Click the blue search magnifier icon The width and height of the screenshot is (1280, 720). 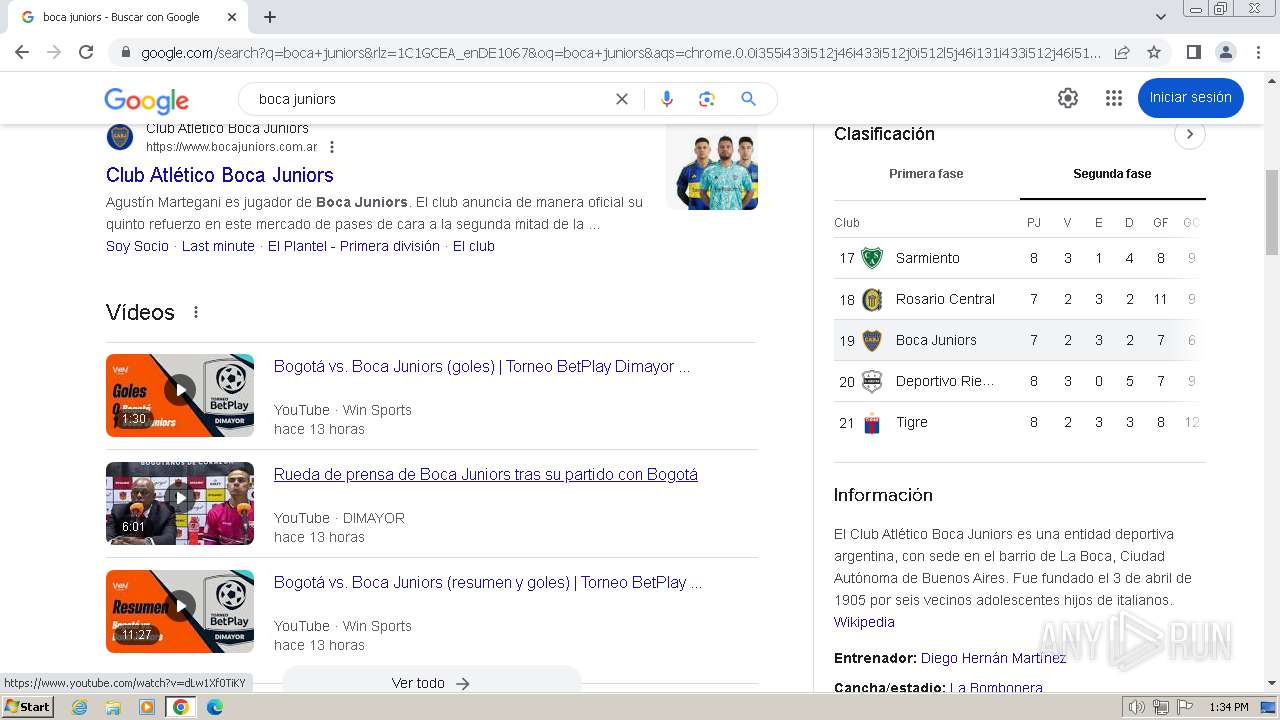pos(748,99)
